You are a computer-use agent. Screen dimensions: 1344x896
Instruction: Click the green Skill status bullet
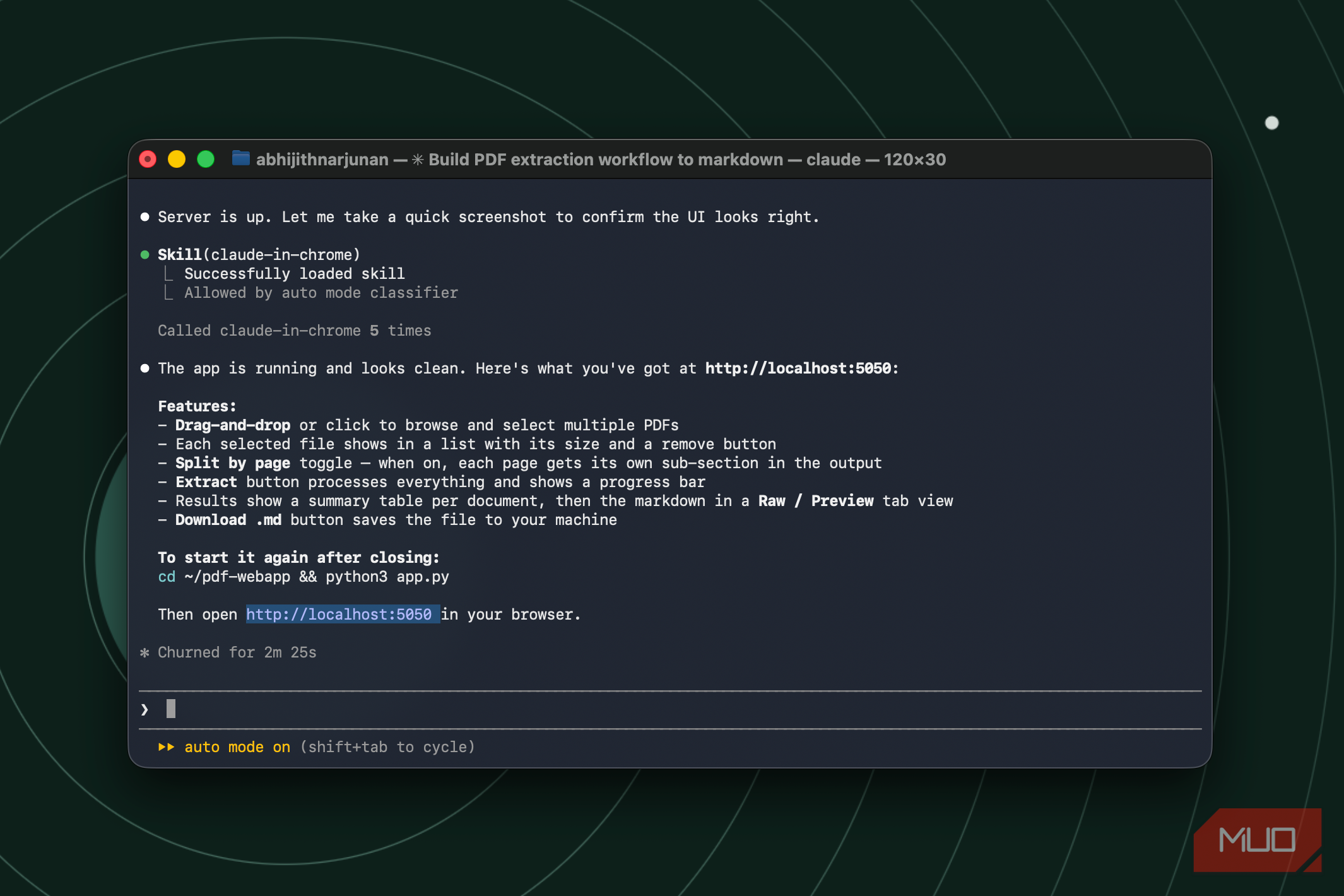(144, 255)
